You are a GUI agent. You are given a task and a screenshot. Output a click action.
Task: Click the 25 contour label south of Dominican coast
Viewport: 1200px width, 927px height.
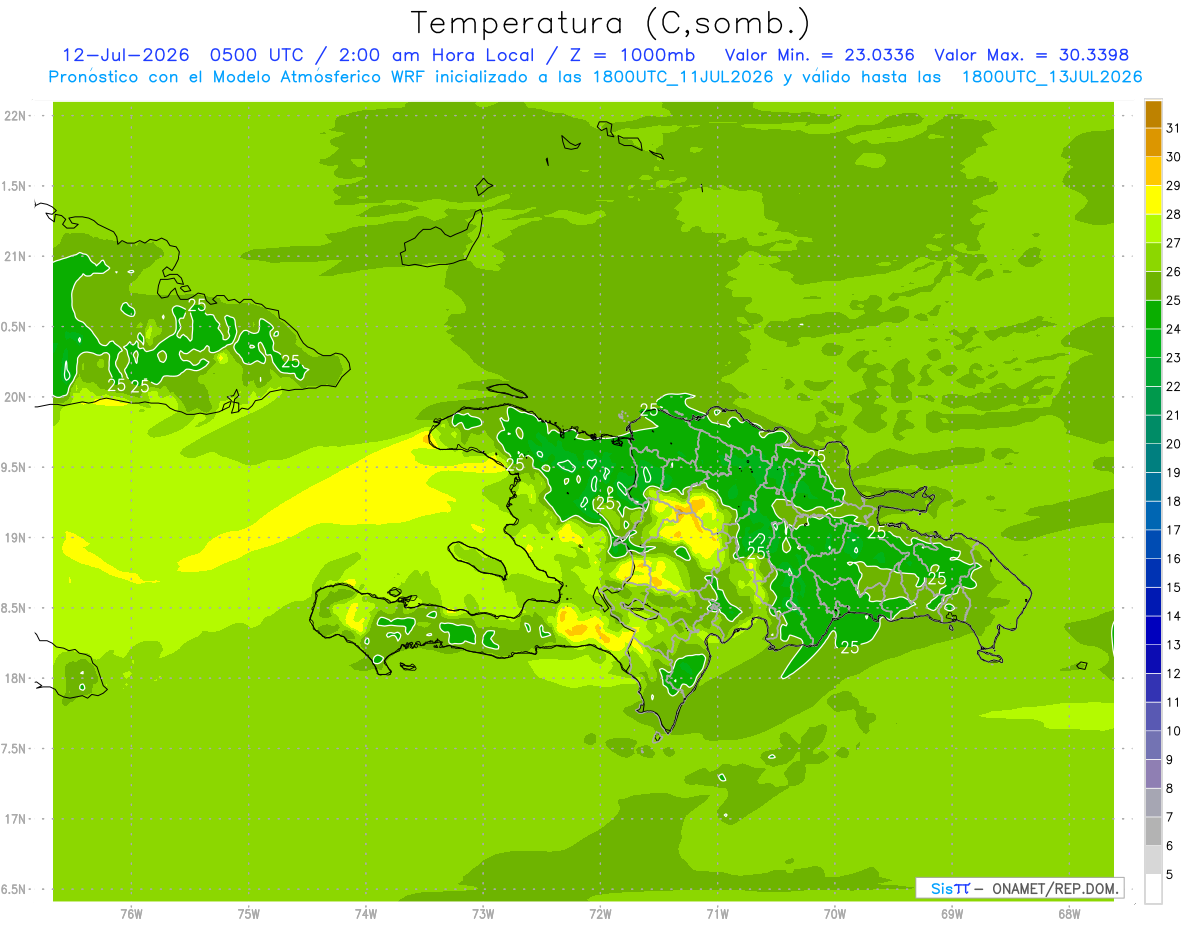point(849,648)
